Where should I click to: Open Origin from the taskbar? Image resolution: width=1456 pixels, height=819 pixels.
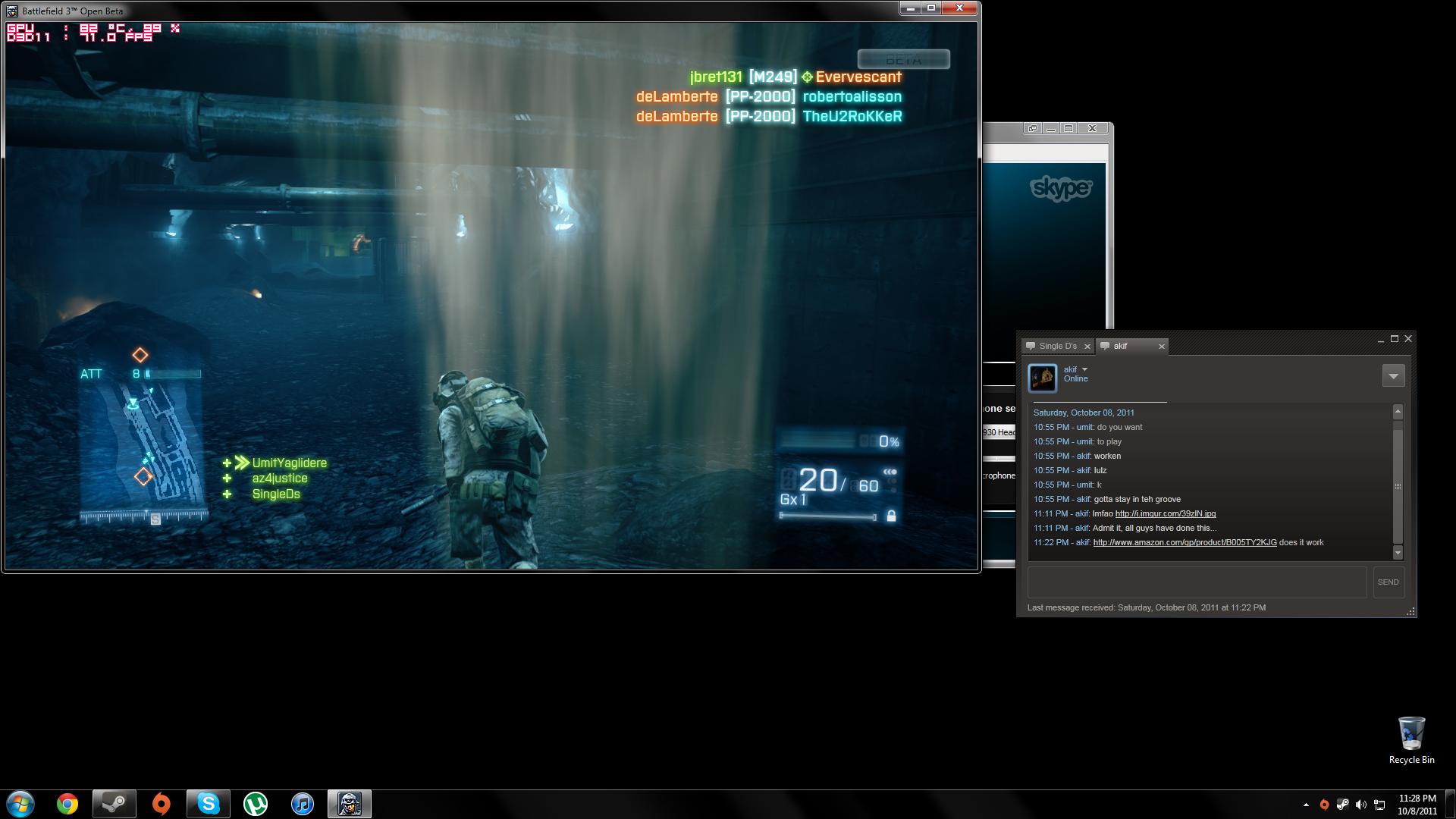point(162,804)
